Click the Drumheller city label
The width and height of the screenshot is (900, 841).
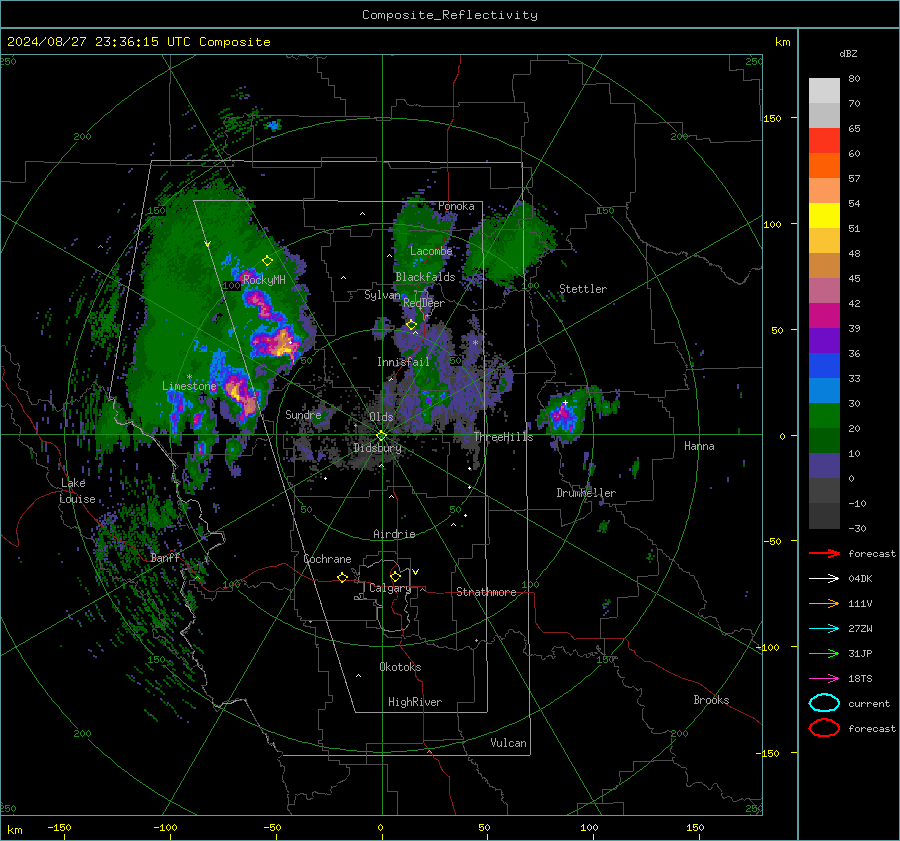tap(586, 493)
